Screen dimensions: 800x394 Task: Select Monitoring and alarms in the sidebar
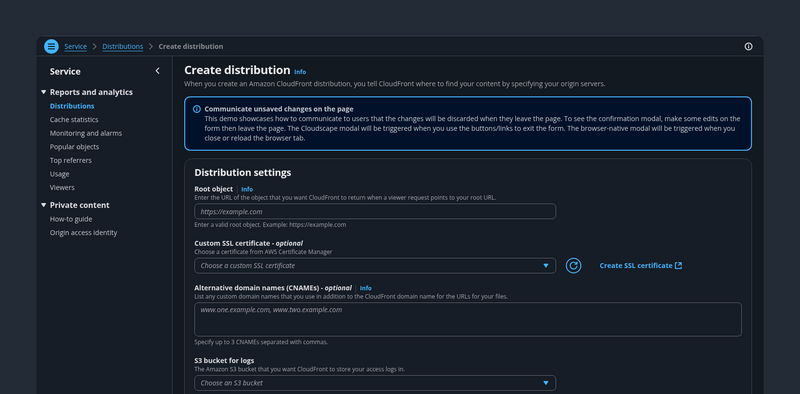pyautogui.click(x=86, y=133)
